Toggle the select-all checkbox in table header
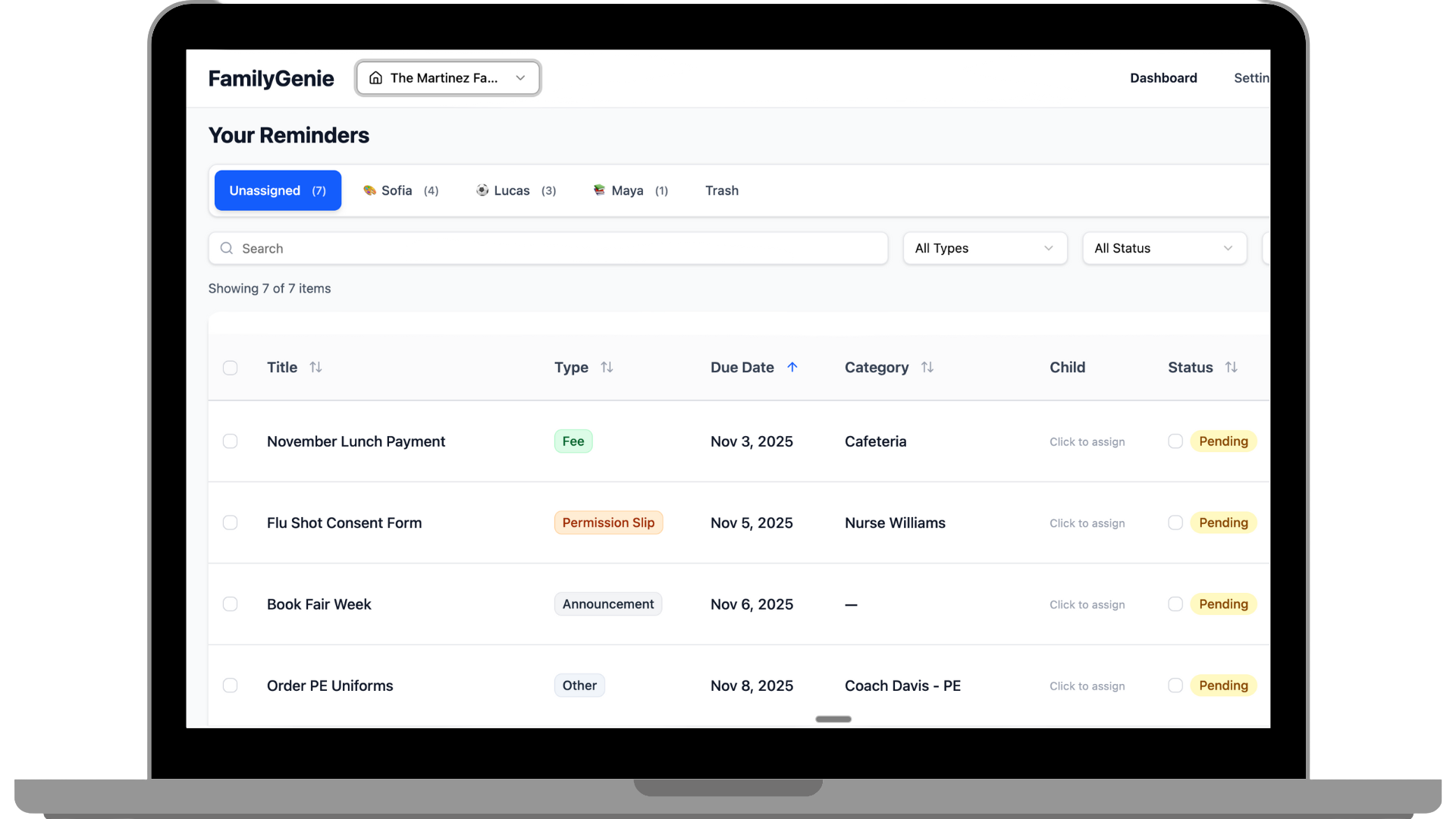This screenshot has width=1456, height=819. pyautogui.click(x=230, y=368)
